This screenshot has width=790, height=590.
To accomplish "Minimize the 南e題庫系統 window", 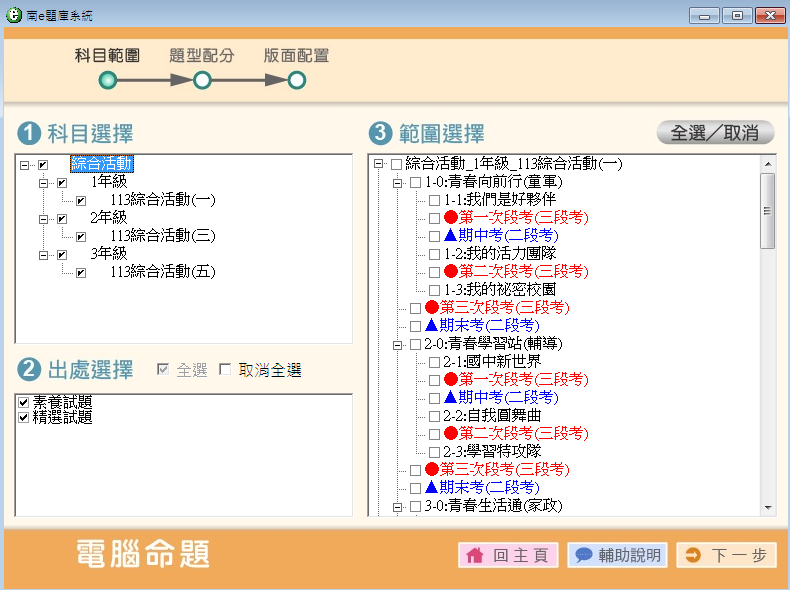I will point(704,16).
